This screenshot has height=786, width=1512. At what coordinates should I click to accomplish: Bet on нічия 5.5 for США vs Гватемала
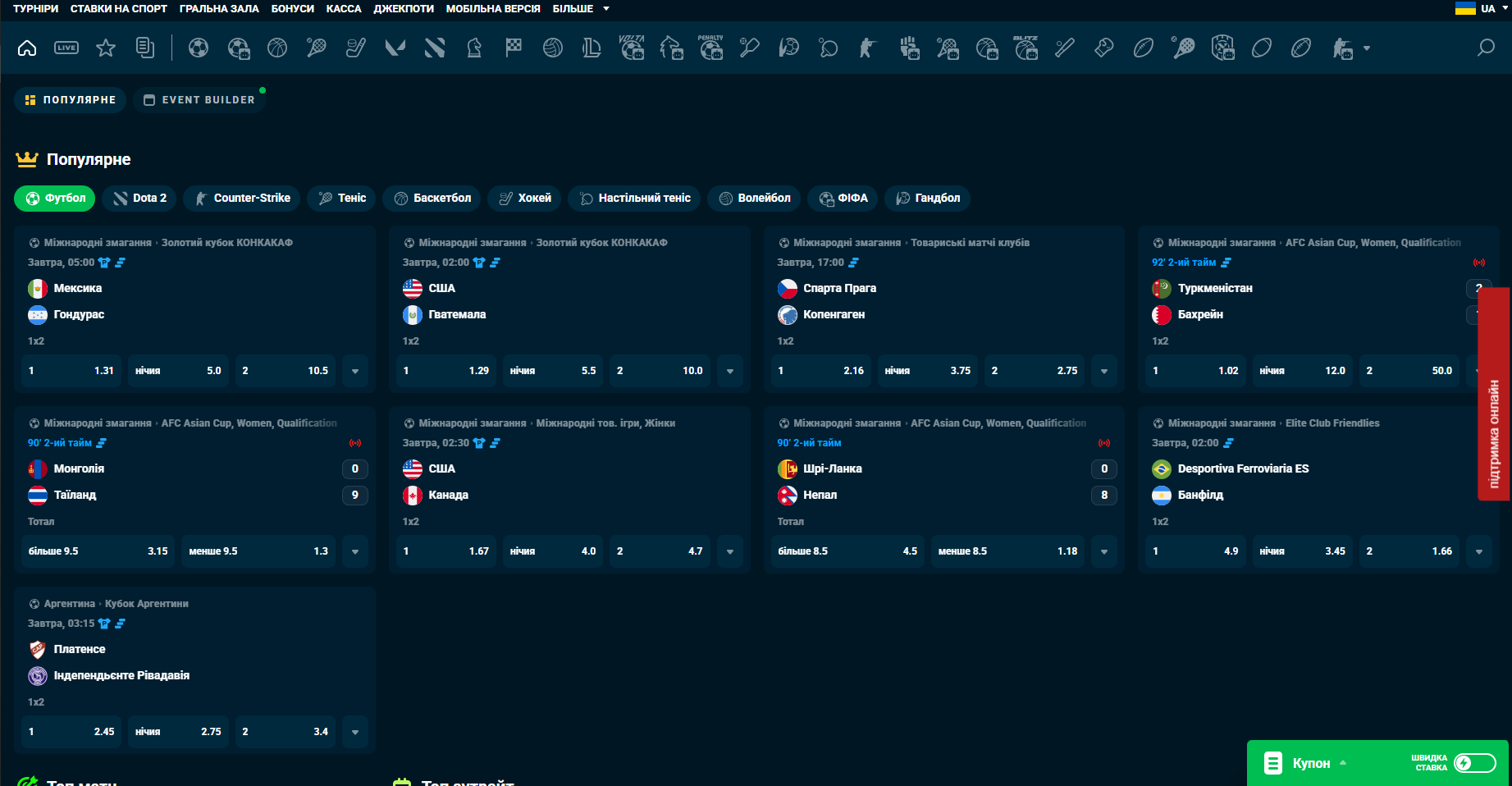552,371
